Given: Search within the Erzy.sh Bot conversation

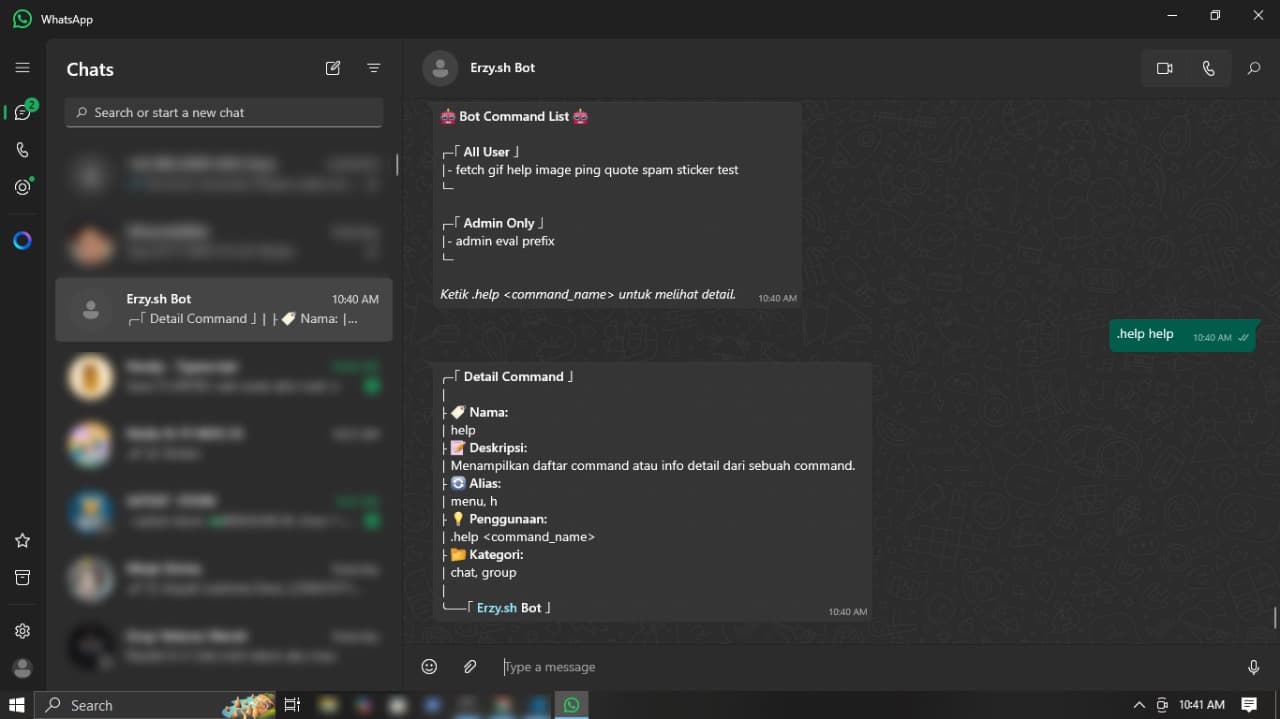Looking at the screenshot, I should [x=1252, y=68].
